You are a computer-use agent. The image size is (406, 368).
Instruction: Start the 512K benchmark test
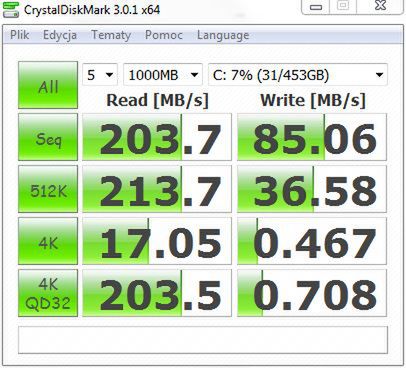coord(48,189)
